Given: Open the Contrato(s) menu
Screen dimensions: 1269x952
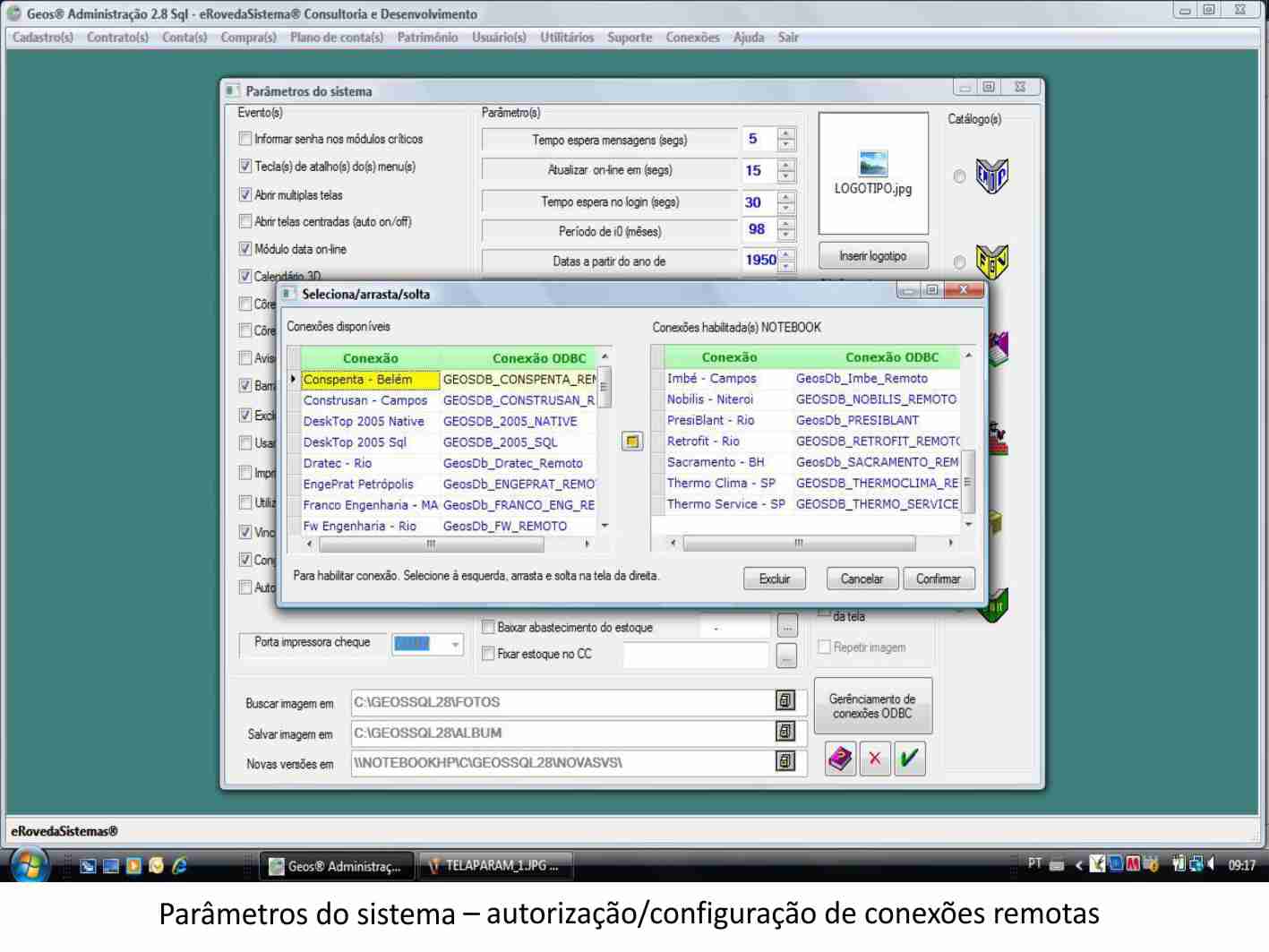Looking at the screenshot, I should point(117,38).
